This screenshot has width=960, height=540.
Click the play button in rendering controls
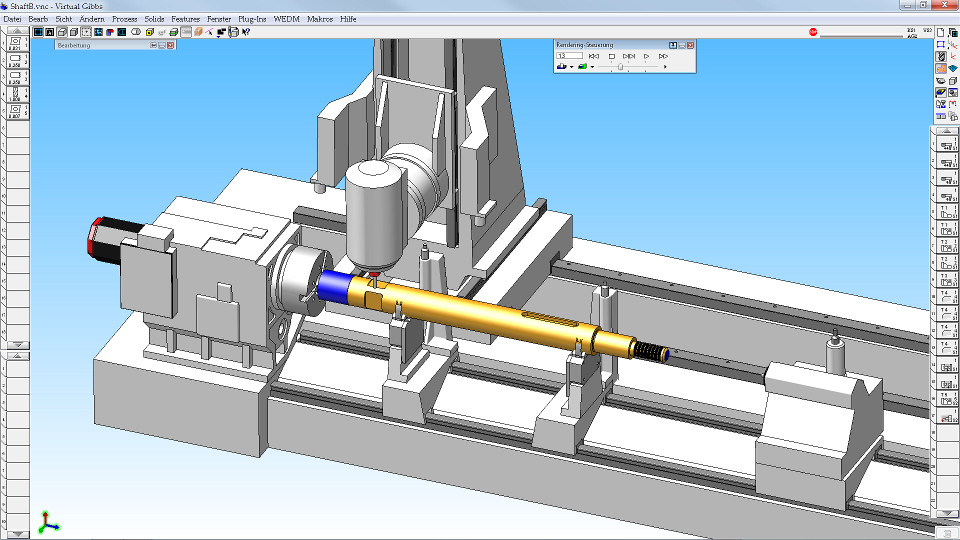646,56
